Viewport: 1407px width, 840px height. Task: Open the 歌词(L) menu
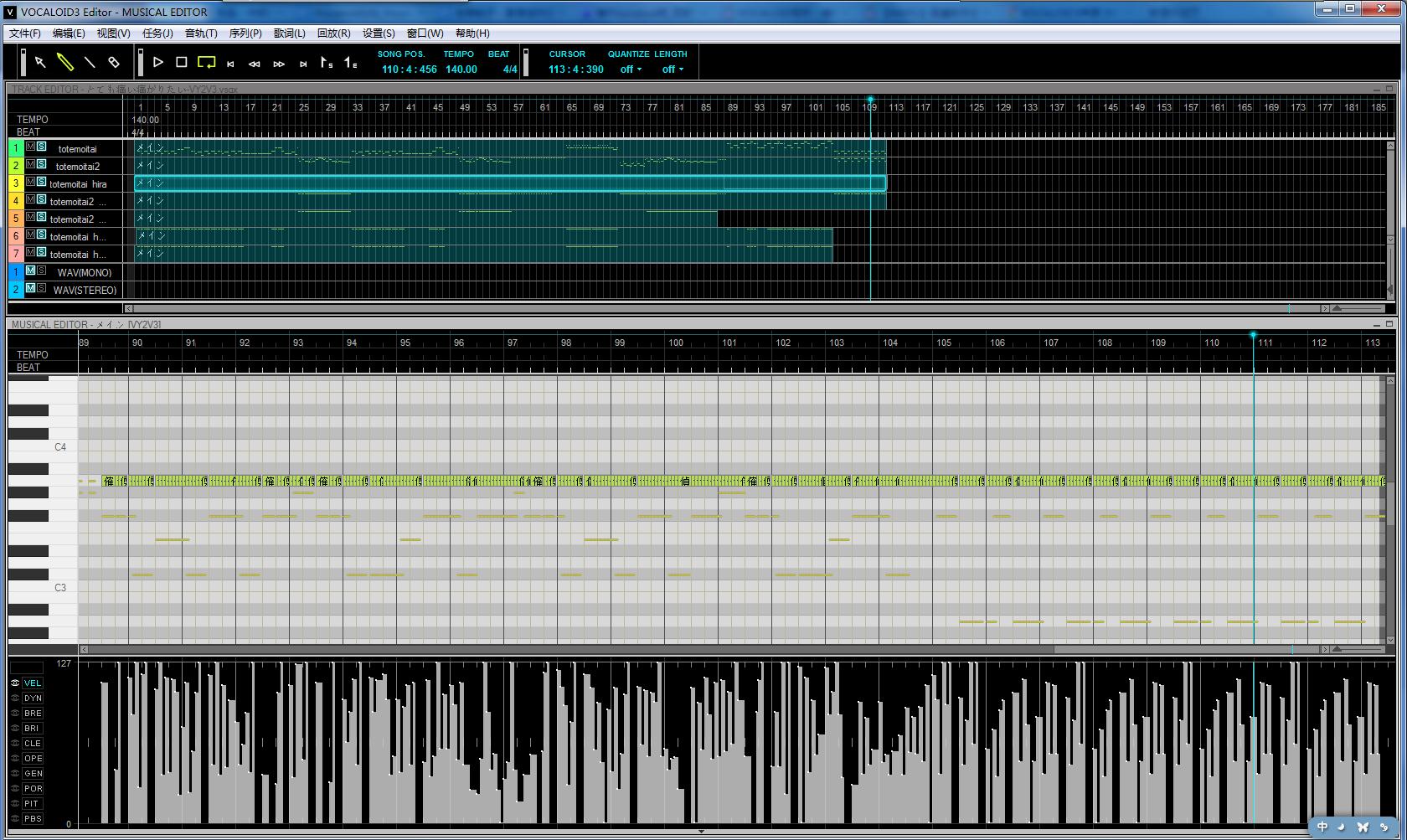[290, 33]
